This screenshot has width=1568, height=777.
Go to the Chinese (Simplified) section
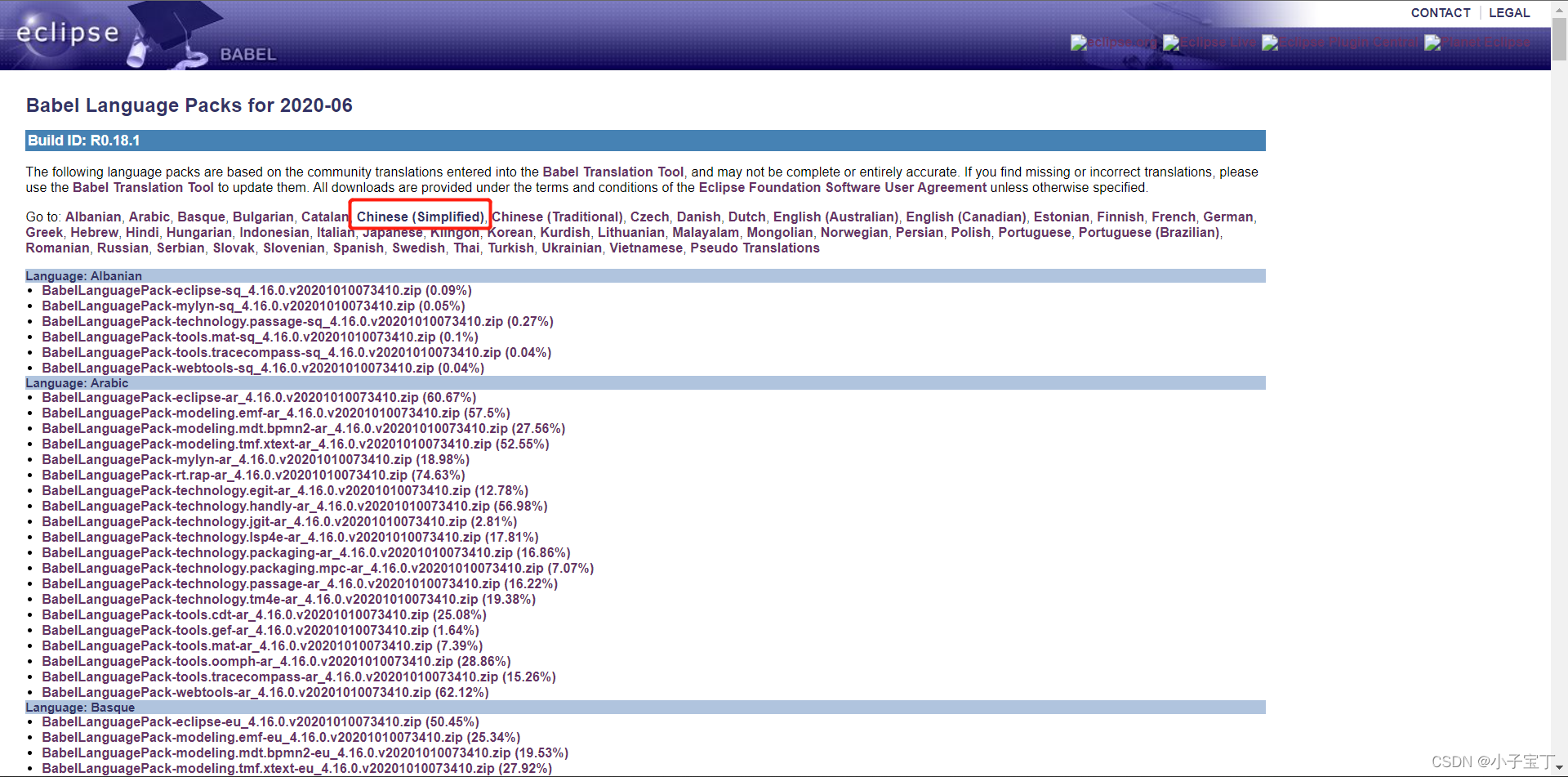click(420, 217)
